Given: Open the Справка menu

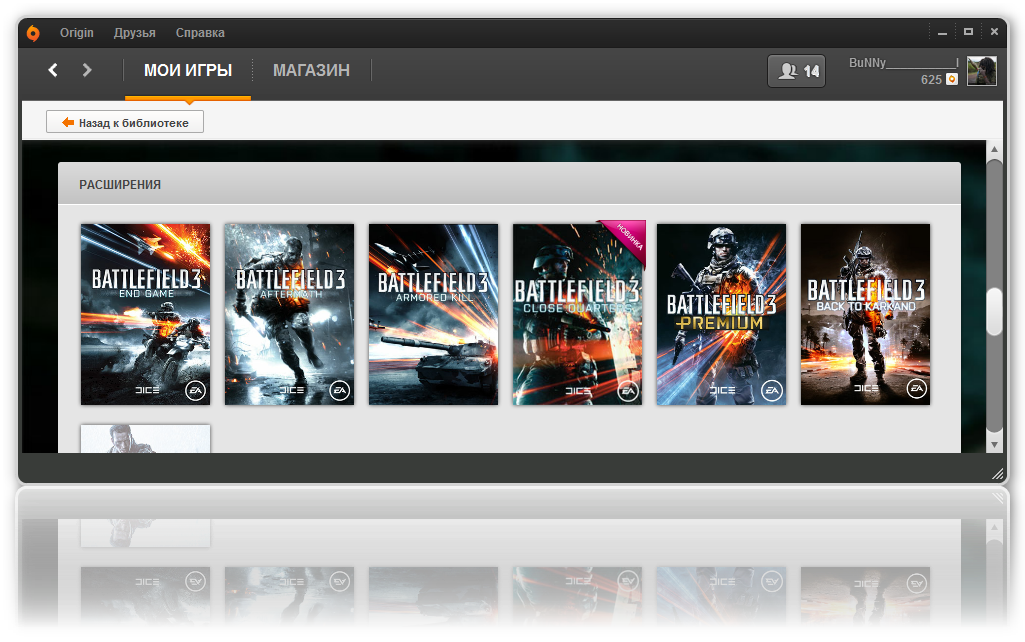Looking at the screenshot, I should 200,33.
